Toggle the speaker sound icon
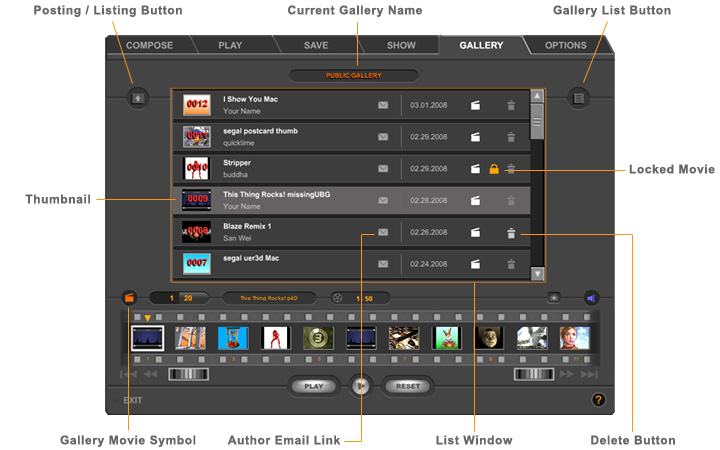Image resolution: width=720 pixels, height=450 pixels. [x=591, y=297]
